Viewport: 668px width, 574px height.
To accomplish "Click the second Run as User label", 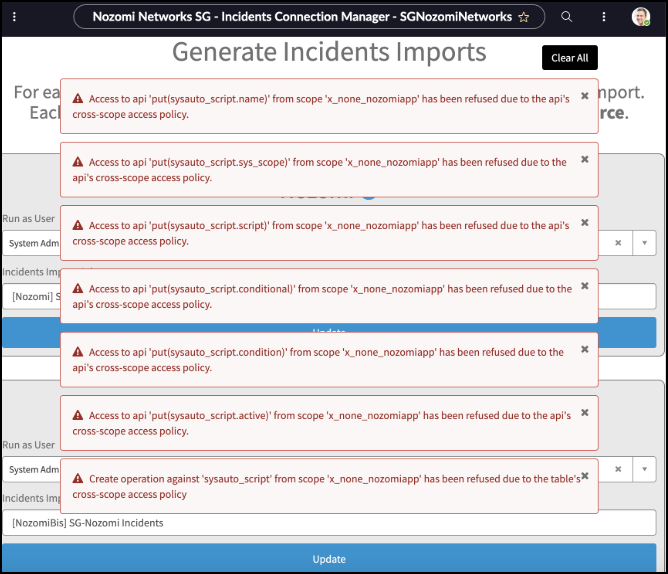I will [29, 445].
